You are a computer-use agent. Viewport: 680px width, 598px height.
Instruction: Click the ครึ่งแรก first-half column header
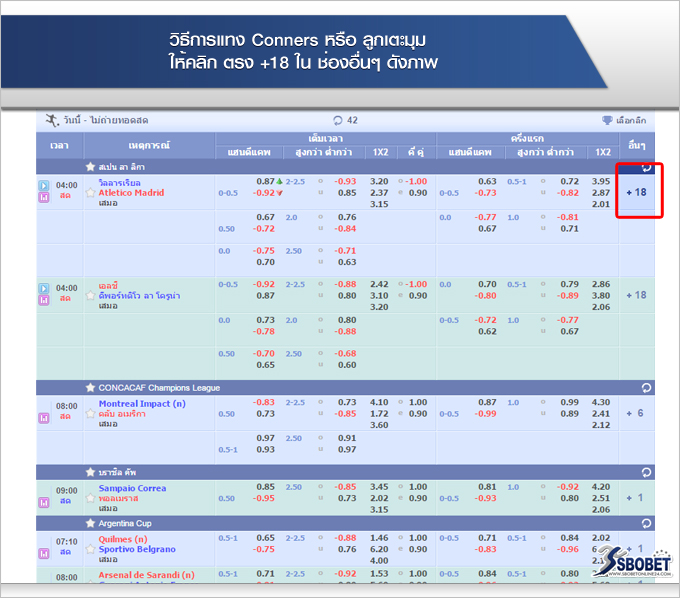coord(527,138)
